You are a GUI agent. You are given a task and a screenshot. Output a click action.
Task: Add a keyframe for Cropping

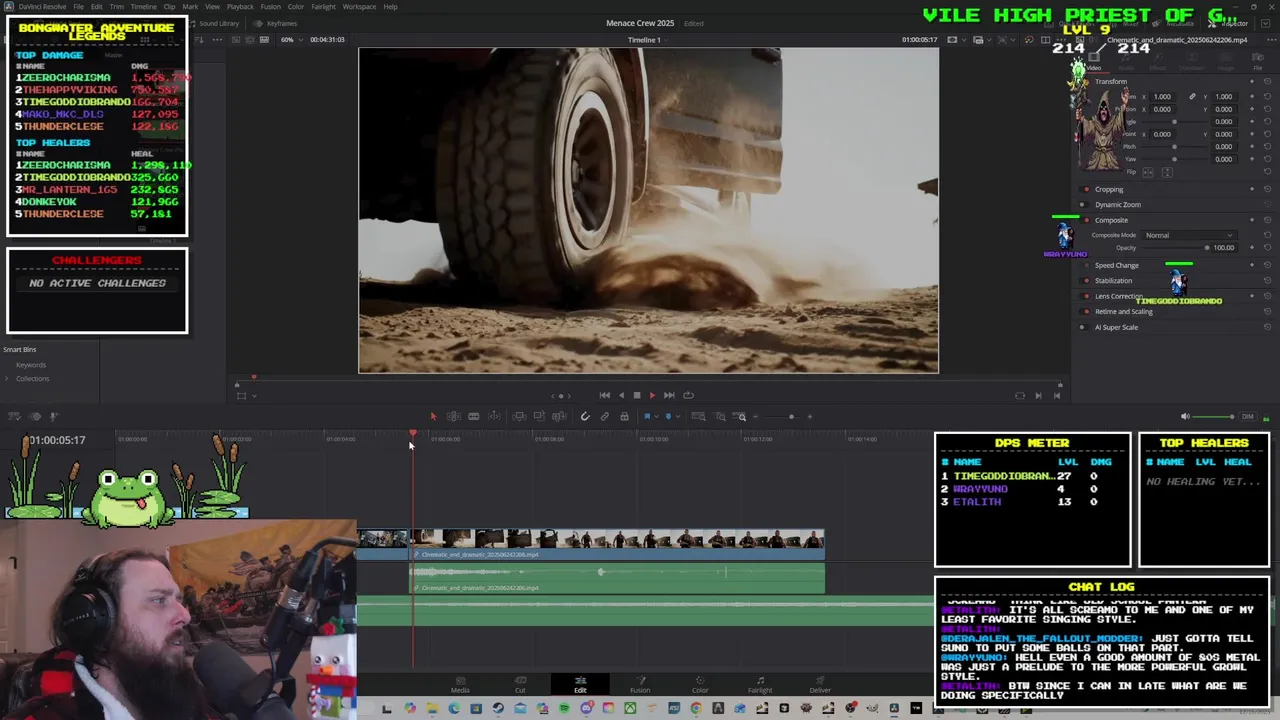click(x=1252, y=189)
